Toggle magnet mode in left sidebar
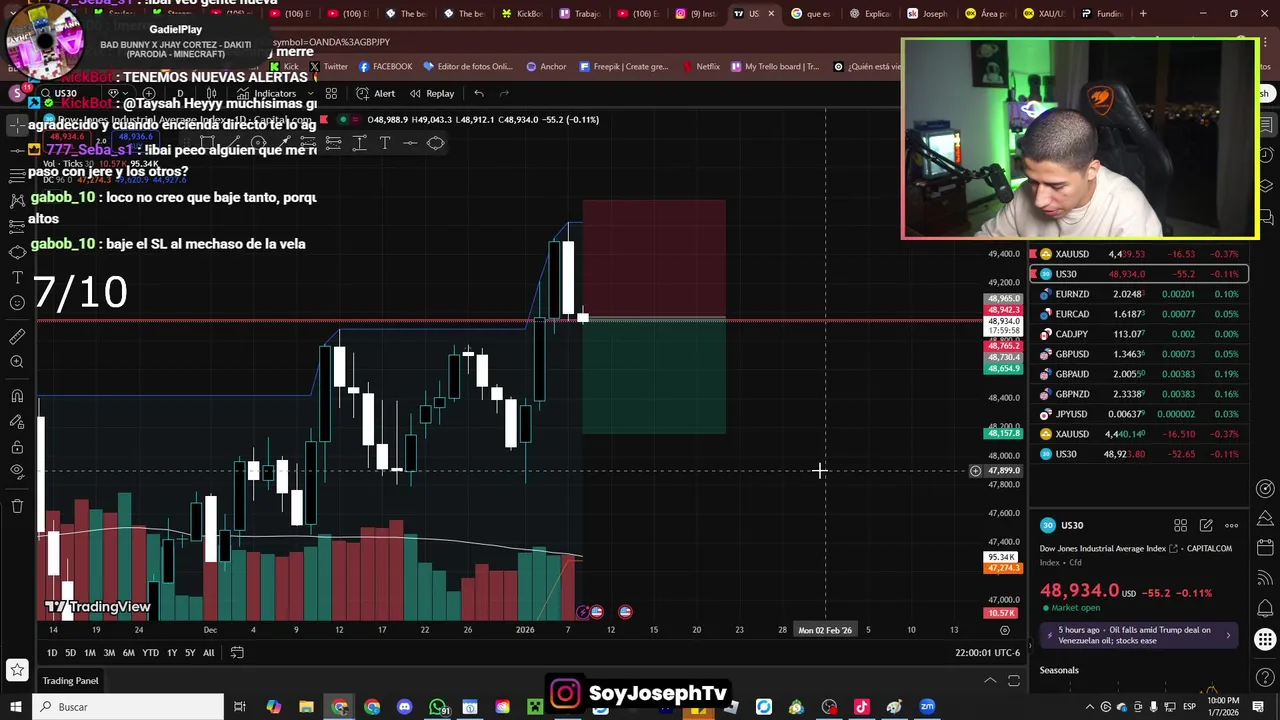The image size is (1280, 720). click(17, 396)
